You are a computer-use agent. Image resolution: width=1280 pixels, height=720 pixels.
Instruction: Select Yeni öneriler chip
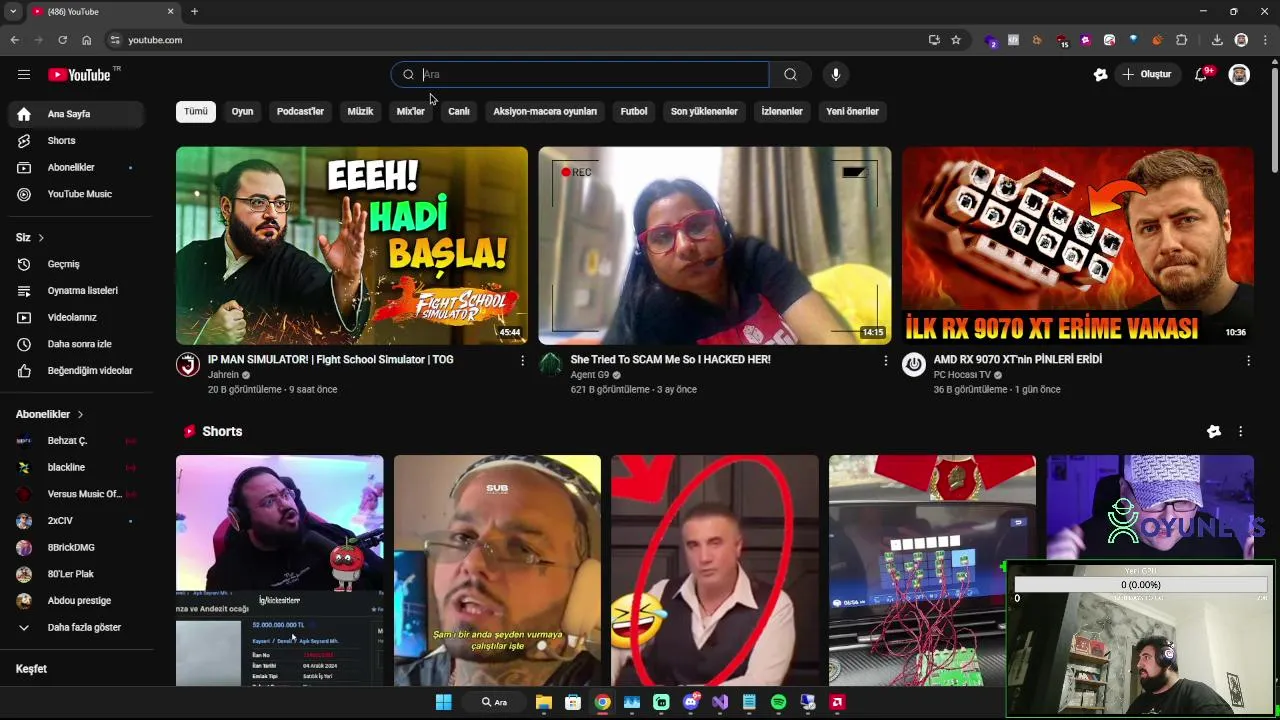point(852,111)
